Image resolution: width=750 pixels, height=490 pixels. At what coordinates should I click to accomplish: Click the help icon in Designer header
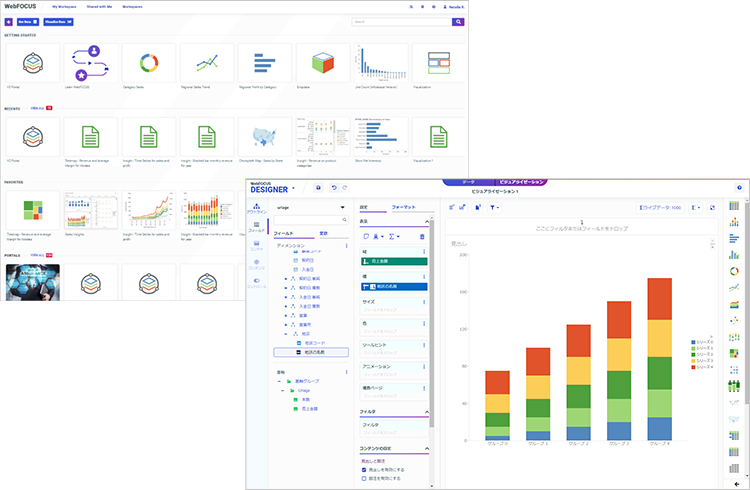click(x=739, y=188)
